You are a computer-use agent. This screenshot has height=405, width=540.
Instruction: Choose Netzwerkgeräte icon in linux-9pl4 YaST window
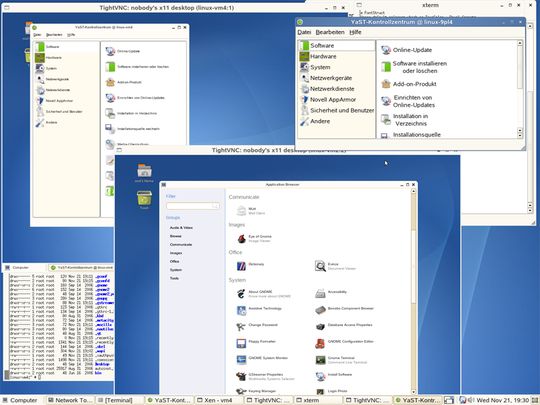[305, 78]
